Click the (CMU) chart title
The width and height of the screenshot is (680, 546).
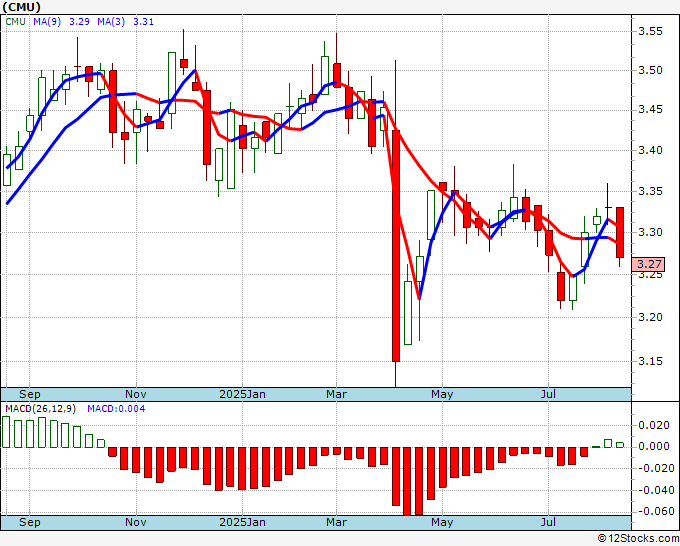click(22, 7)
